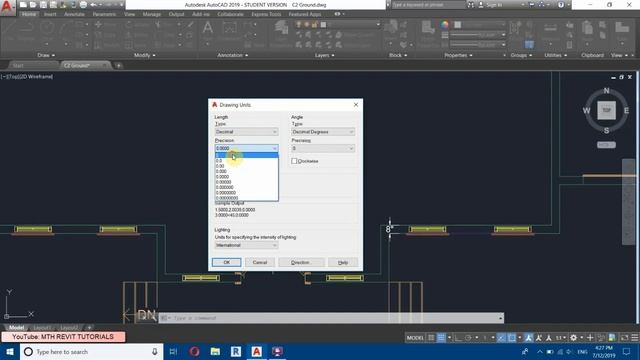Toggle Polar tracking in status bar

468,338
